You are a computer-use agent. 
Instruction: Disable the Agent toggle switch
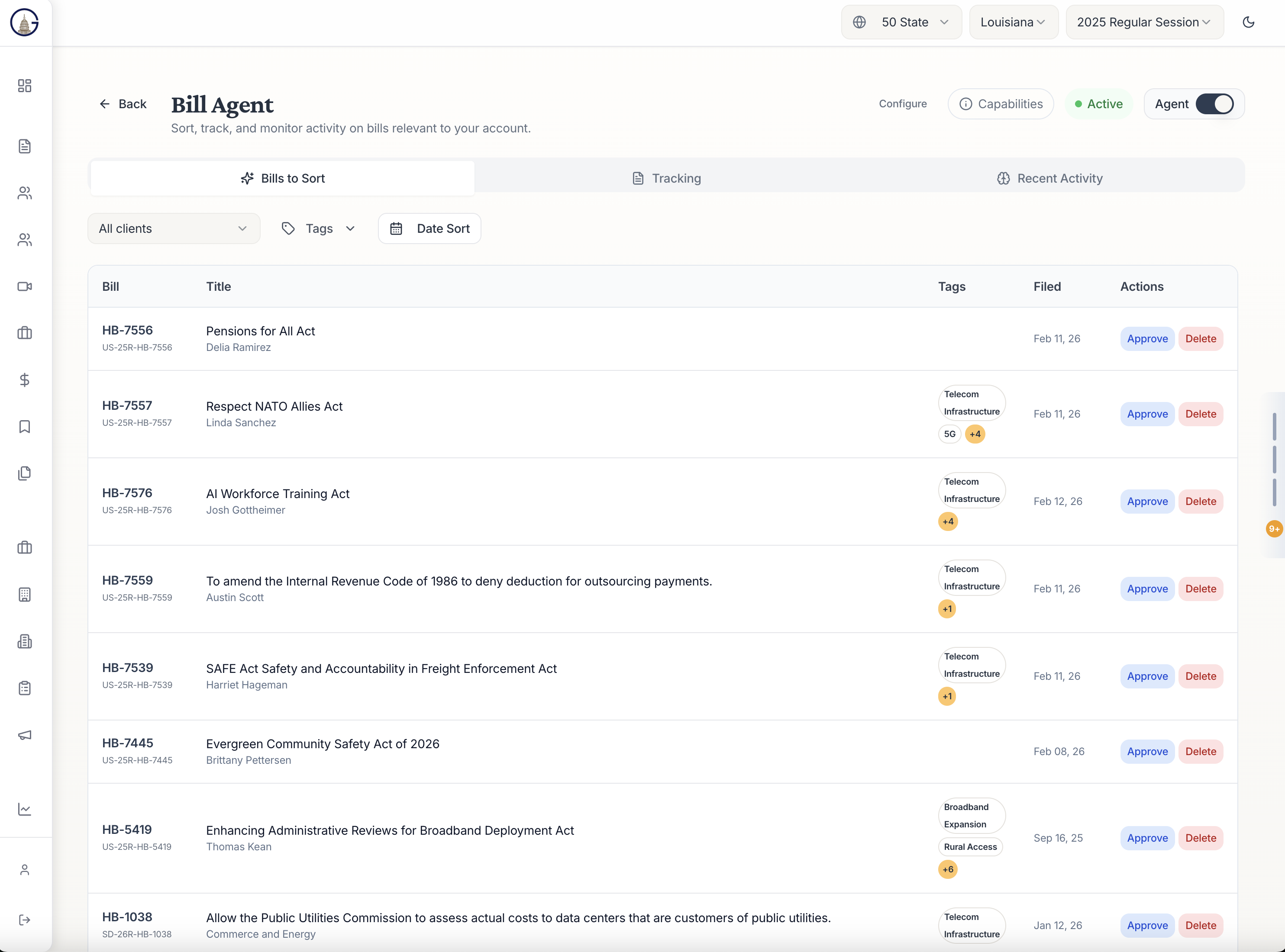click(x=1214, y=104)
